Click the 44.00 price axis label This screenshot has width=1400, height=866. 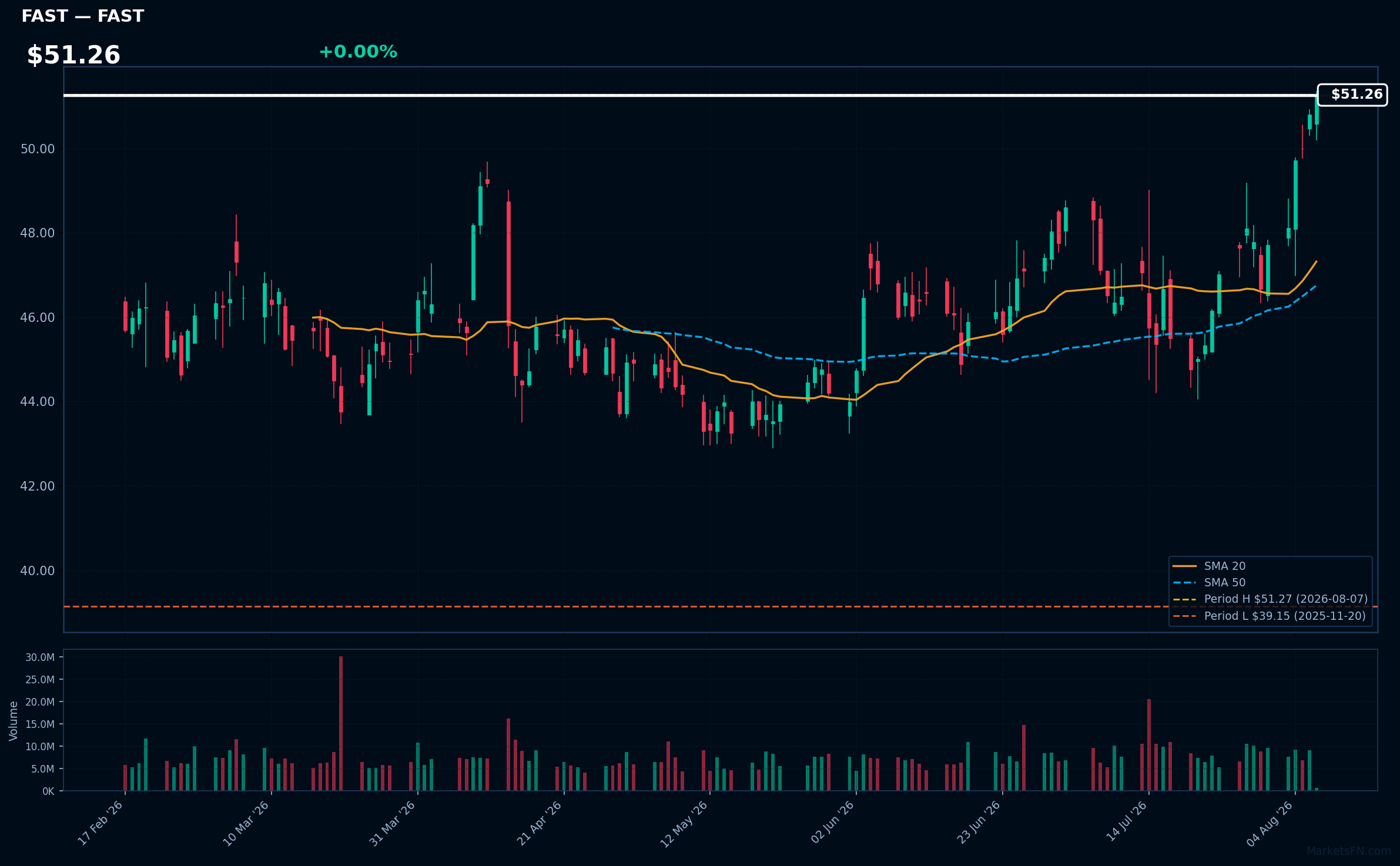pos(38,402)
